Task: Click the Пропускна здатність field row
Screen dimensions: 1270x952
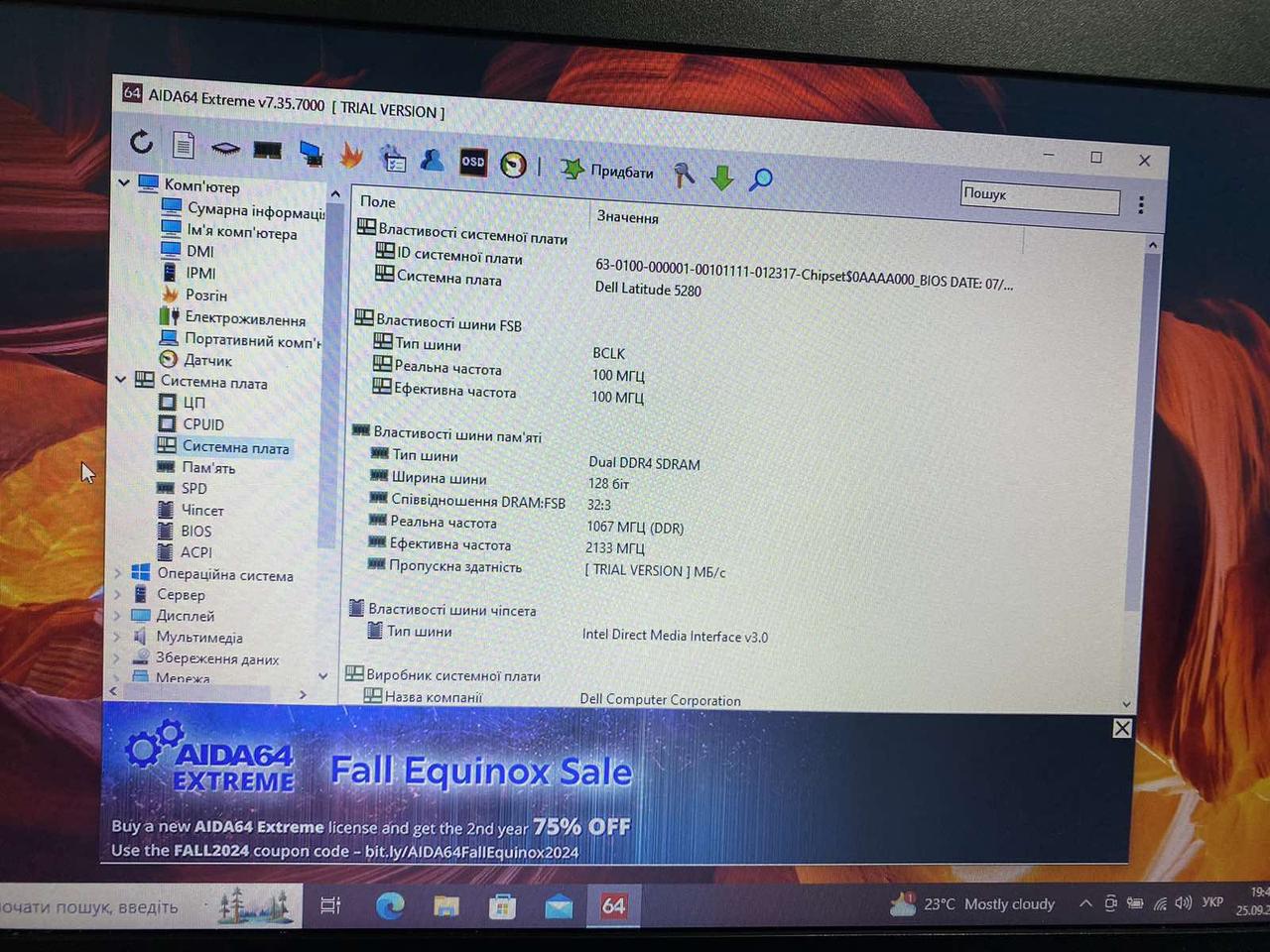Action: coord(444,566)
